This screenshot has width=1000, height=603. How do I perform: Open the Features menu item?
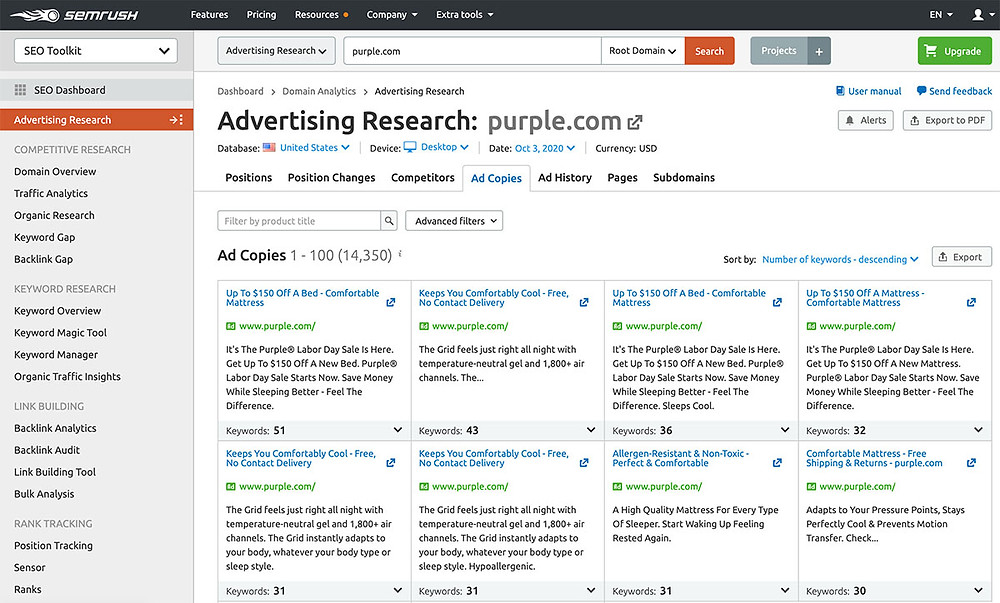coord(209,14)
